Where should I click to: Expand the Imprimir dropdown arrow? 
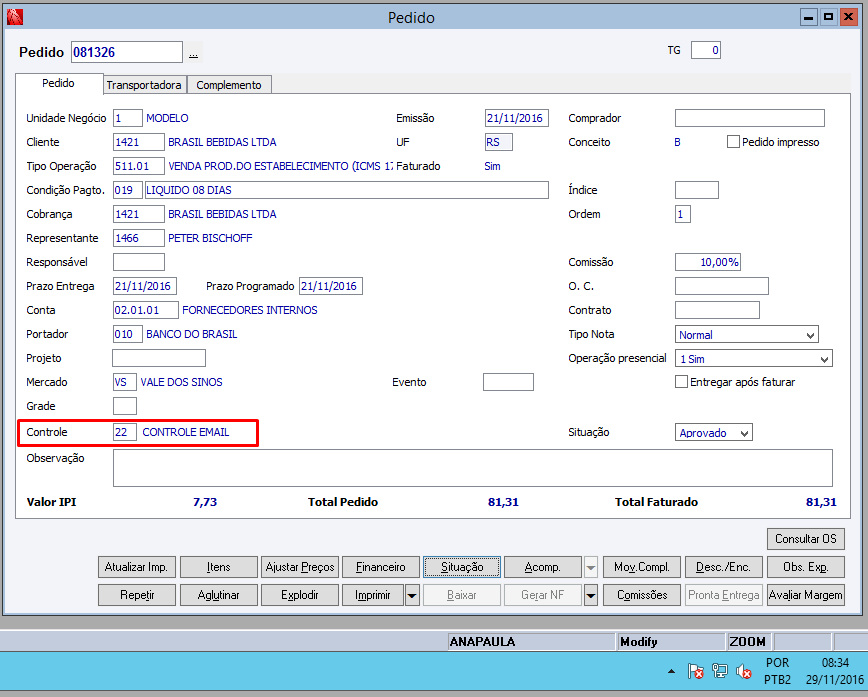click(412, 595)
